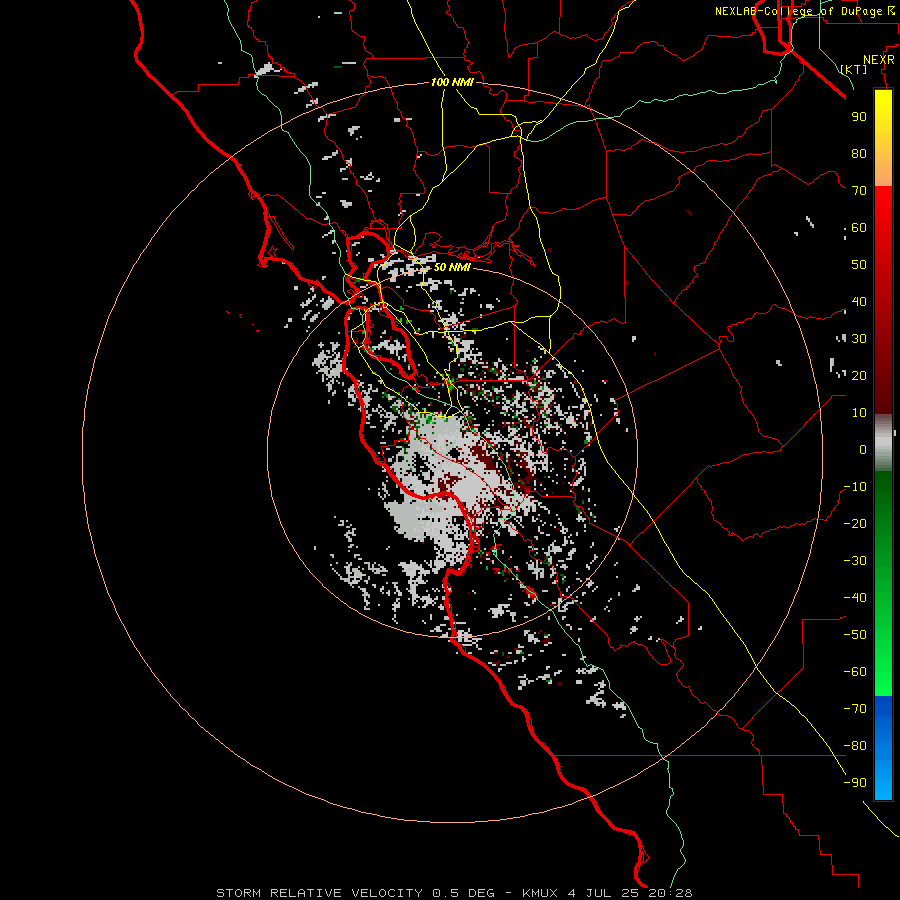Click the gray zero-velocity segment of the color bar

point(883,443)
